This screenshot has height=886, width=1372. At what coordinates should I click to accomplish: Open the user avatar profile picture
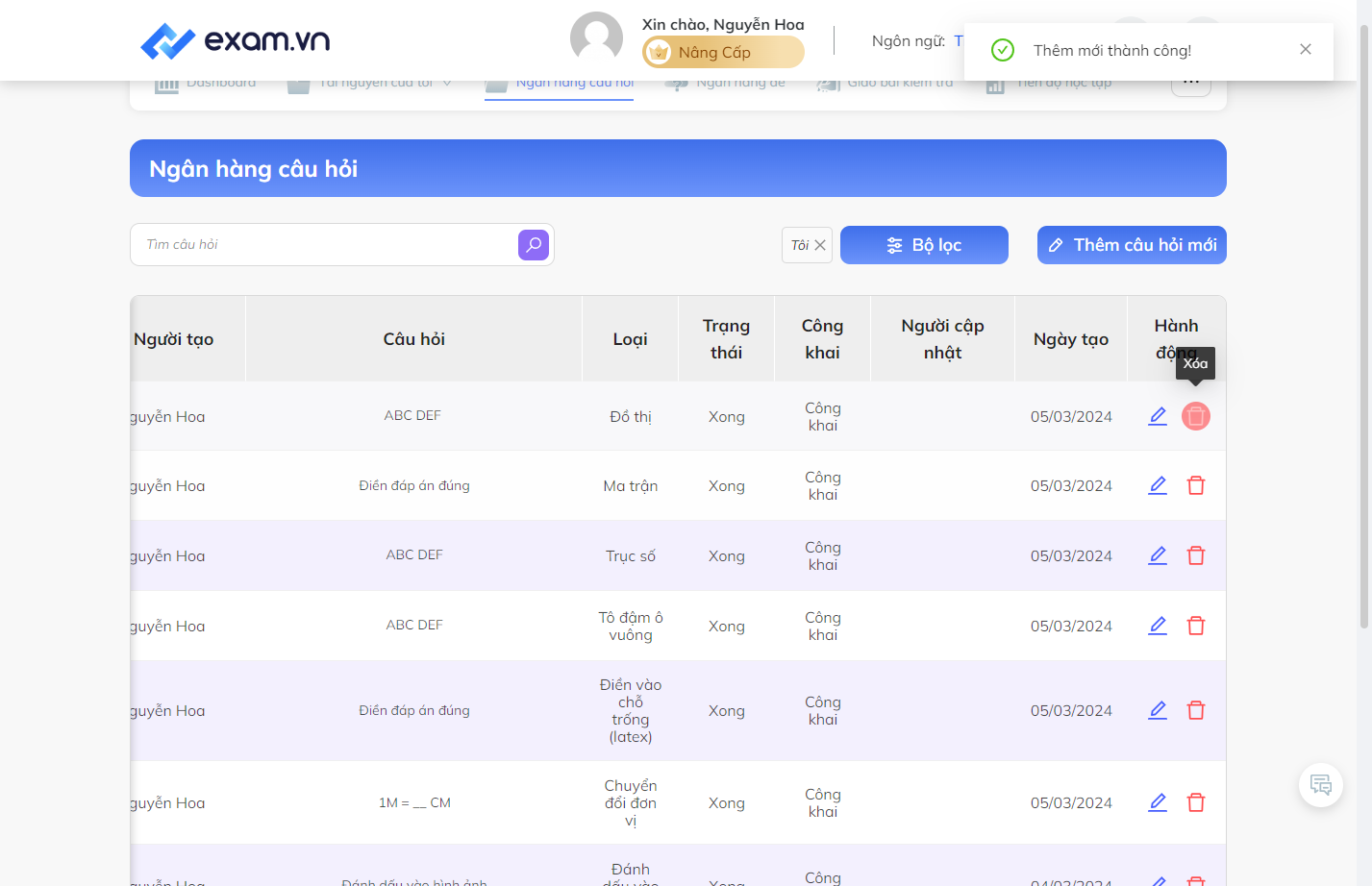(596, 38)
